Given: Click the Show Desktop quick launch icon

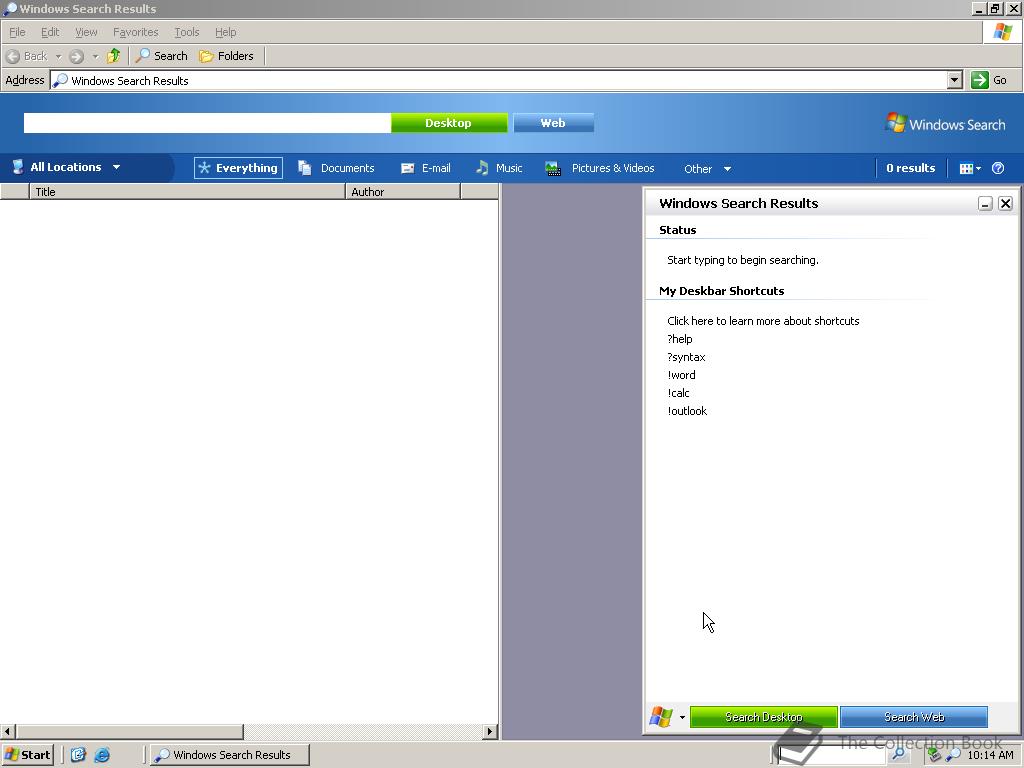Looking at the screenshot, I should pos(78,755).
